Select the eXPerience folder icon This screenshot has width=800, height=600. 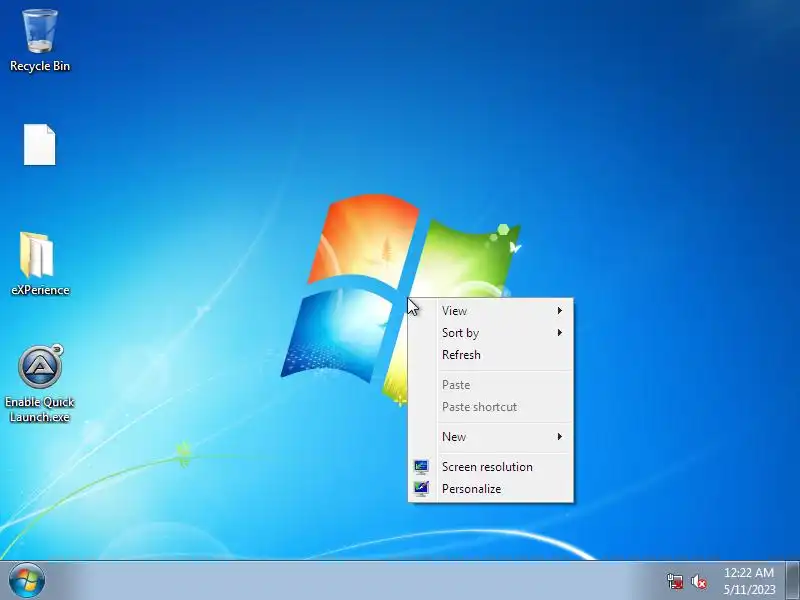coord(37,255)
